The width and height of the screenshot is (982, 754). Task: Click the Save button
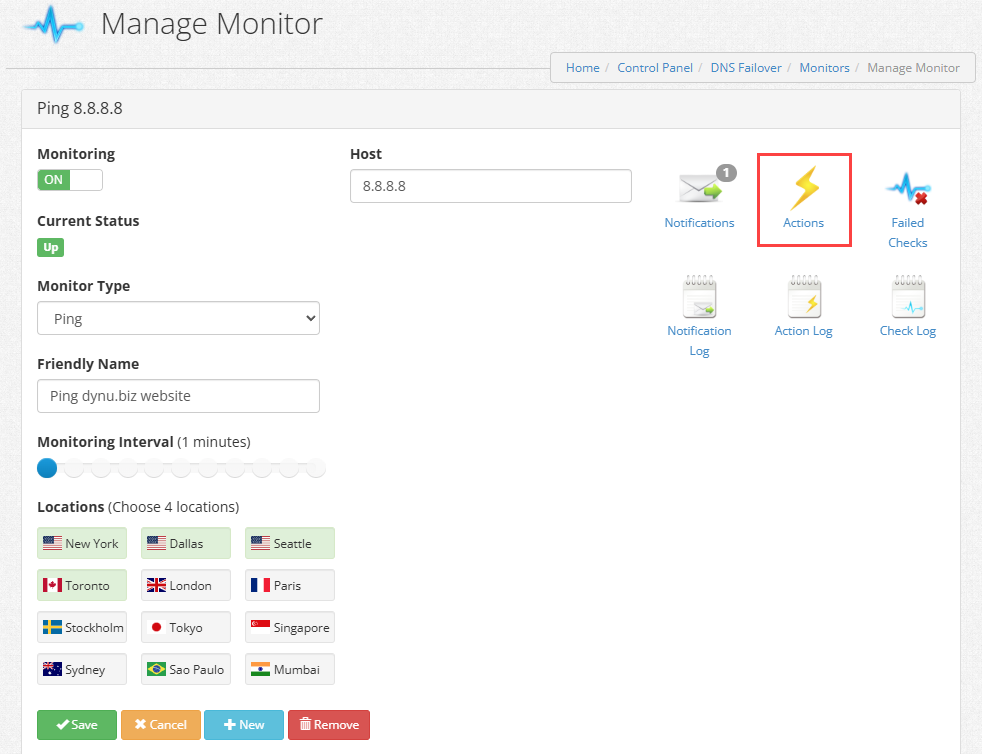click(77, 725)
